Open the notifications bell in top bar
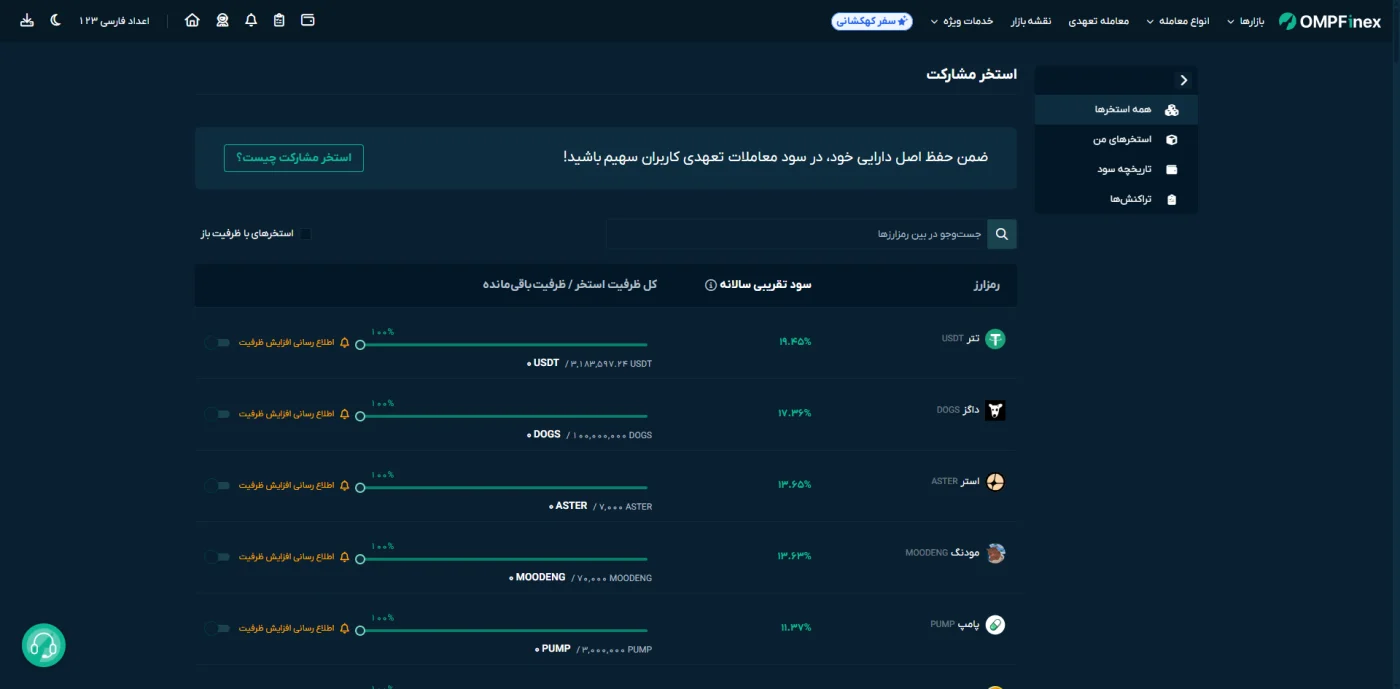1400x689 pixels. (x=251, y=20)
